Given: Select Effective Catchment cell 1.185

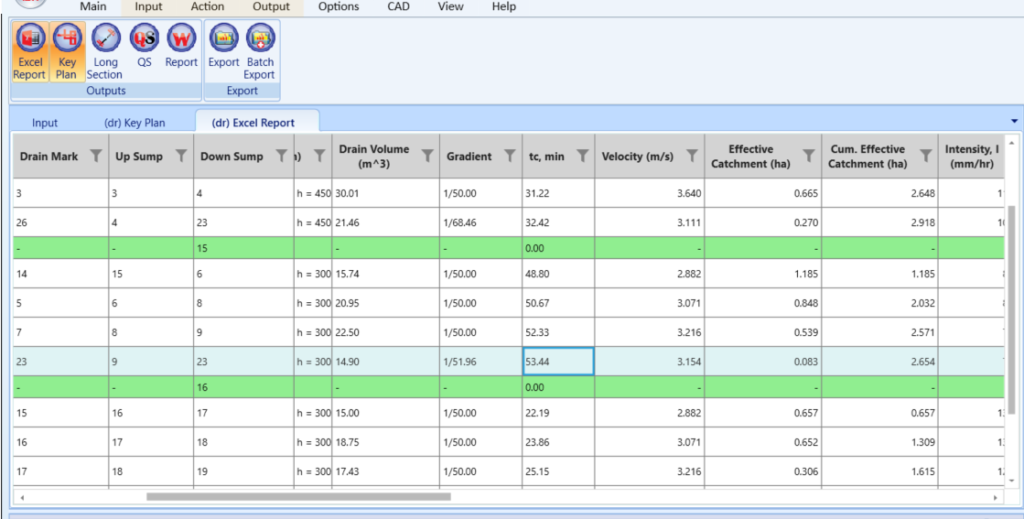Looking at the screenshot, I should point(763,275).
